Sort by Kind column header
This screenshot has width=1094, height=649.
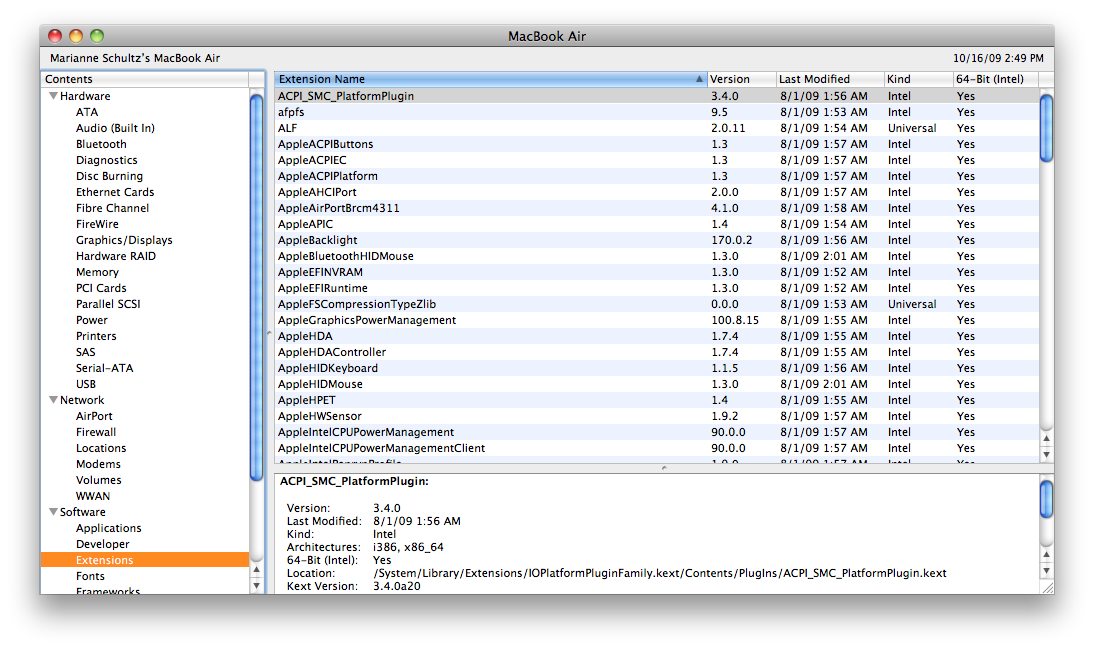click(x=919, y=80)
